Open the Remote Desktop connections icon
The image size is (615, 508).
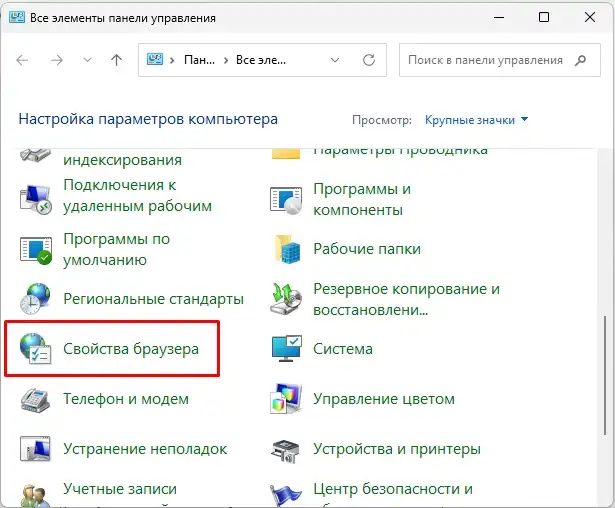point(35,199)
